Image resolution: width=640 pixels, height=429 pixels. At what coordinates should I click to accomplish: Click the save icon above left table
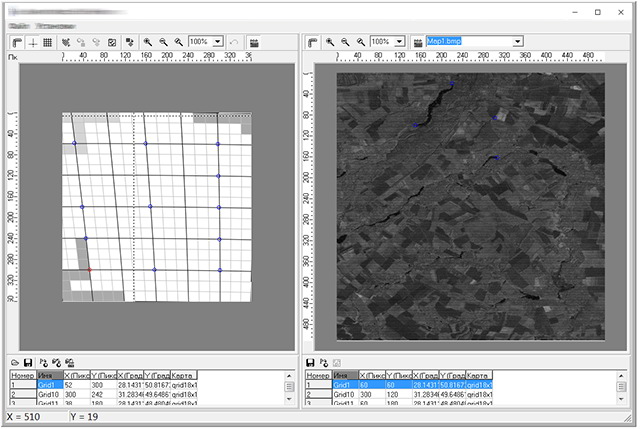pyautogui.click(x=28, y=362)
